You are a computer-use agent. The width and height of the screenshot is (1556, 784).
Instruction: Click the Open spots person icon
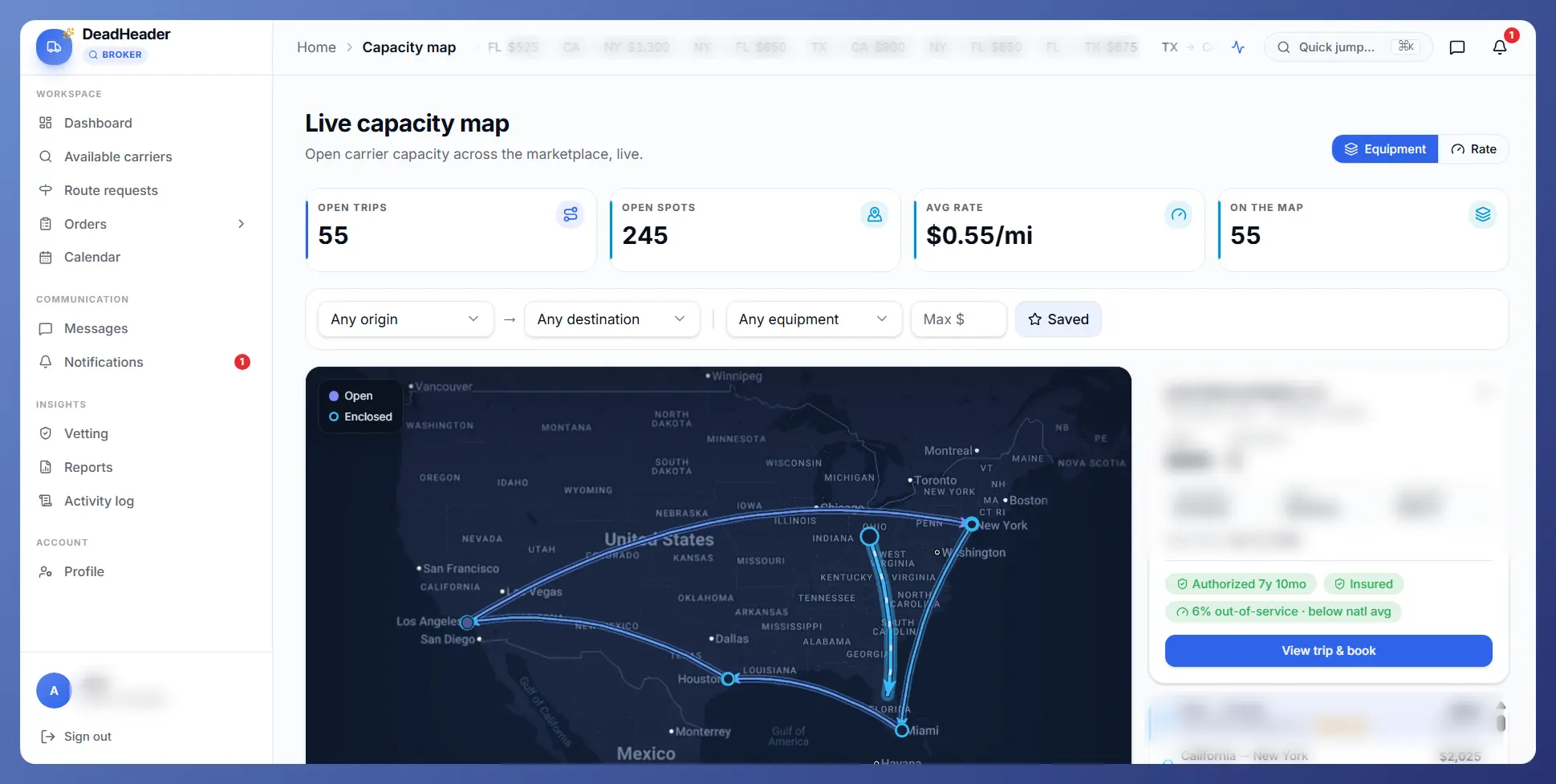tap(874, 214)
